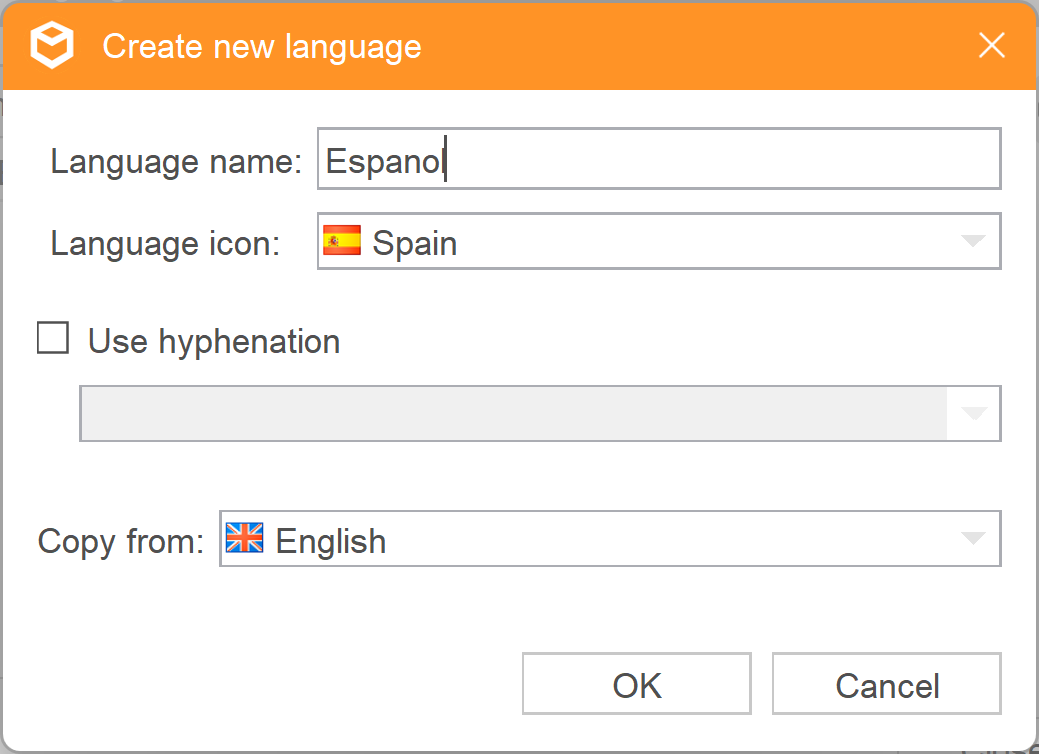Viewport: 1039px width, 754px height.
Task: Click the Language icon label
Action: [x=166, y=243]
